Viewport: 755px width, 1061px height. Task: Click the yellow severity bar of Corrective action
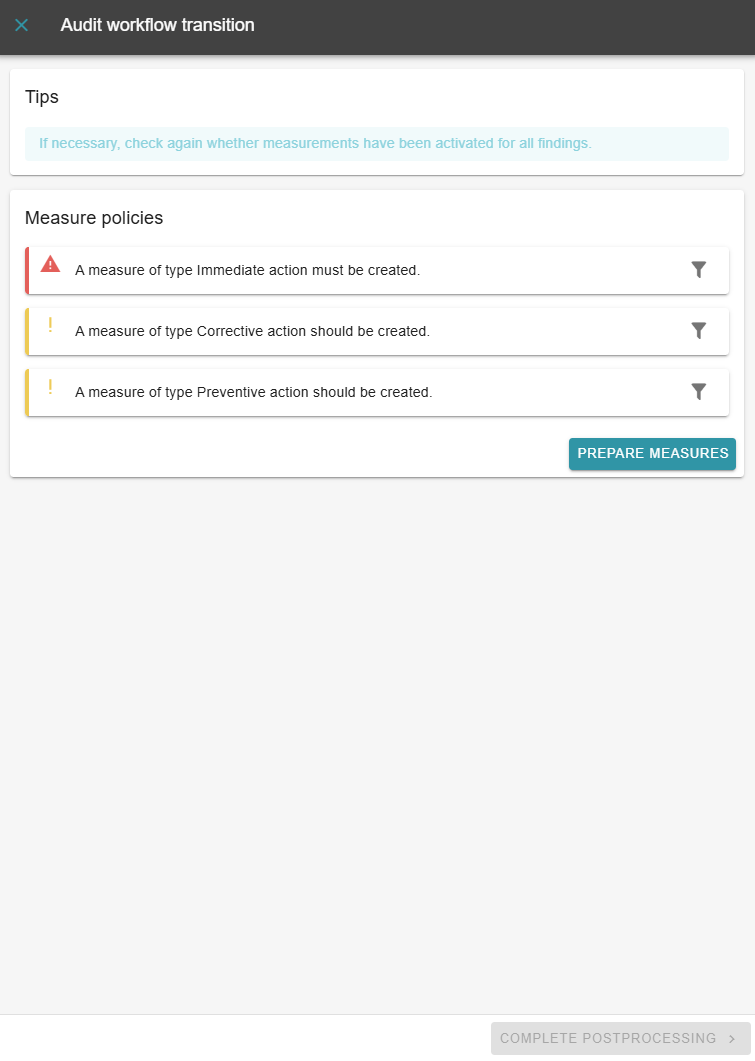27,331
